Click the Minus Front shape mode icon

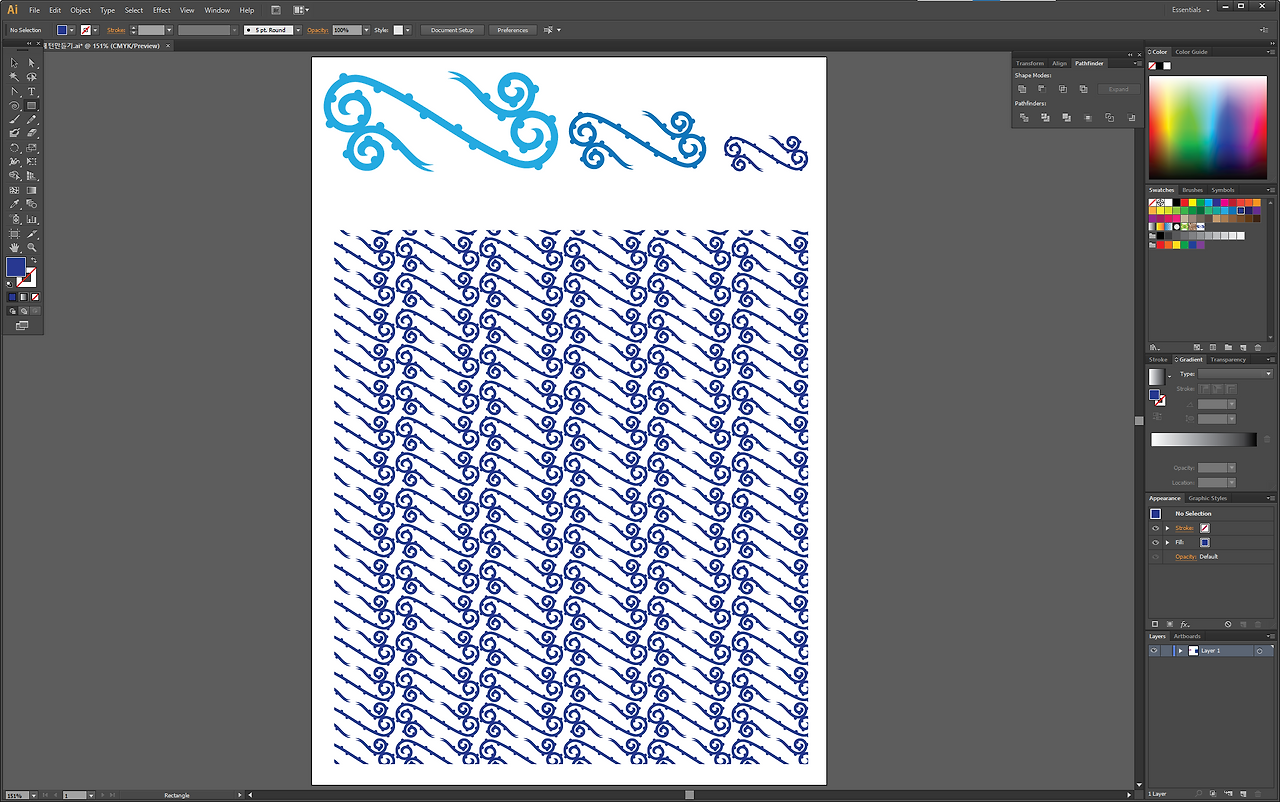pos(1041,89)
